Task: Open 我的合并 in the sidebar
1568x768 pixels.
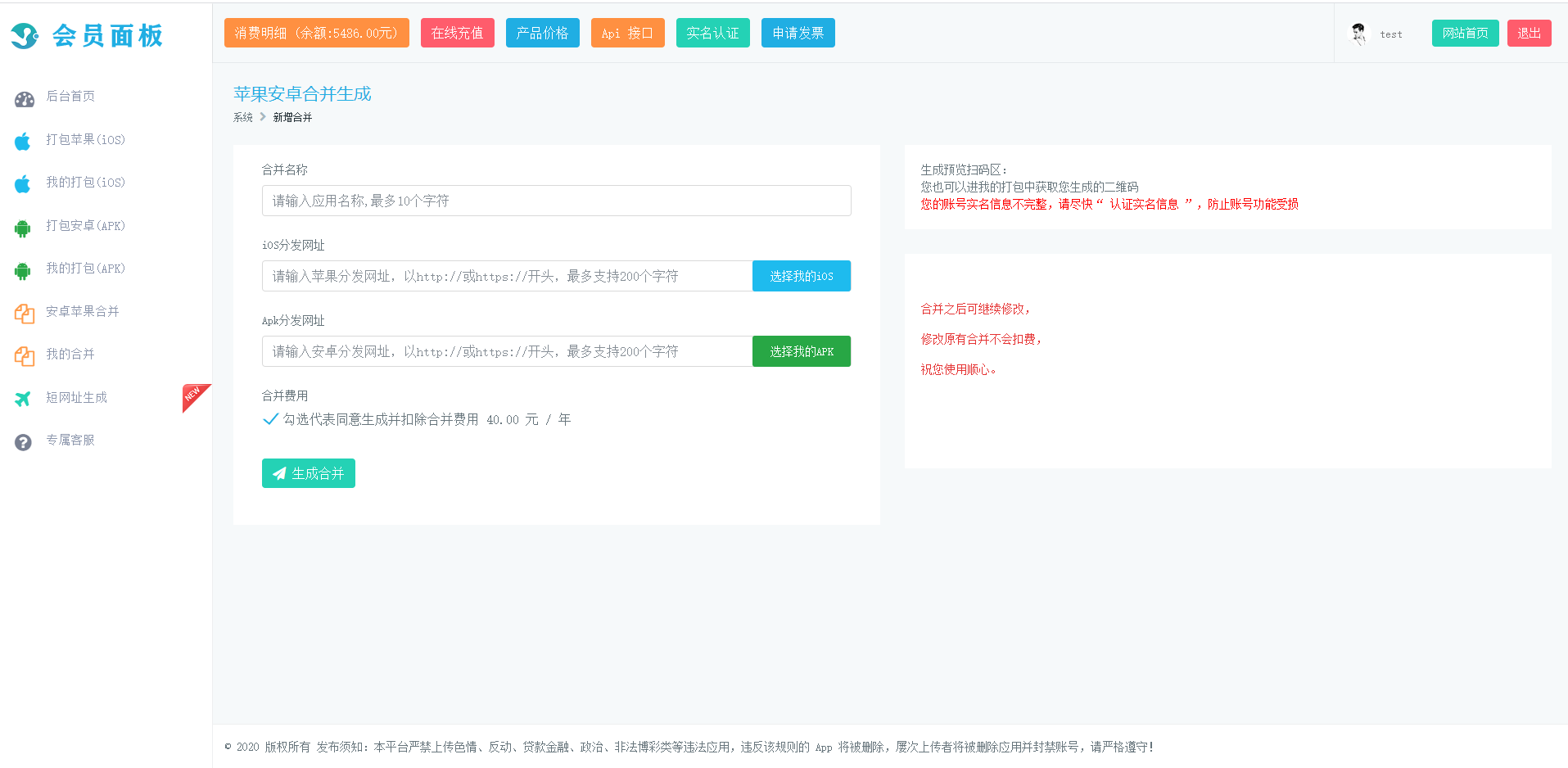Action: click(70, 355)
